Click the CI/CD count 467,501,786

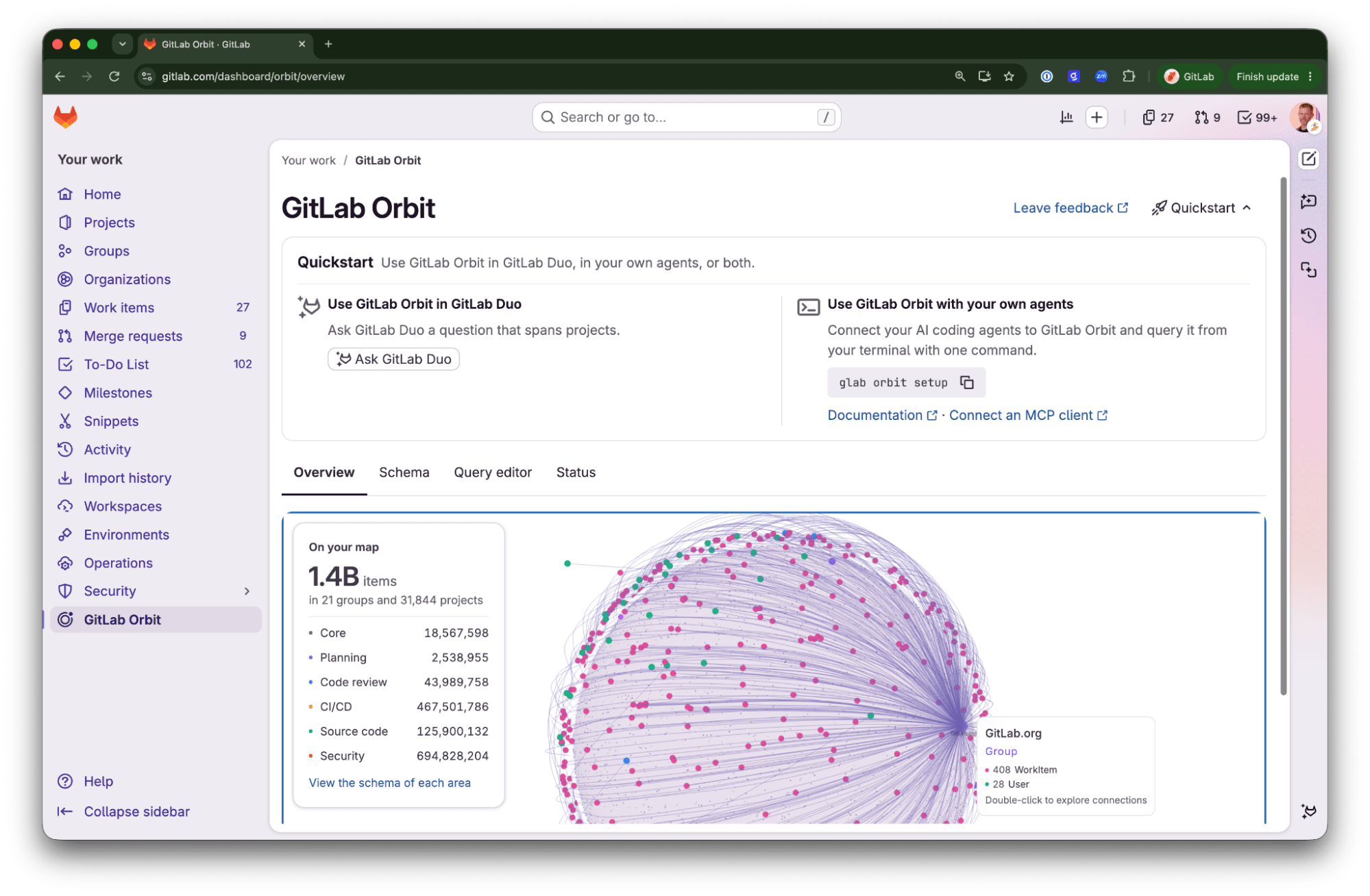[x=452, y=707]
